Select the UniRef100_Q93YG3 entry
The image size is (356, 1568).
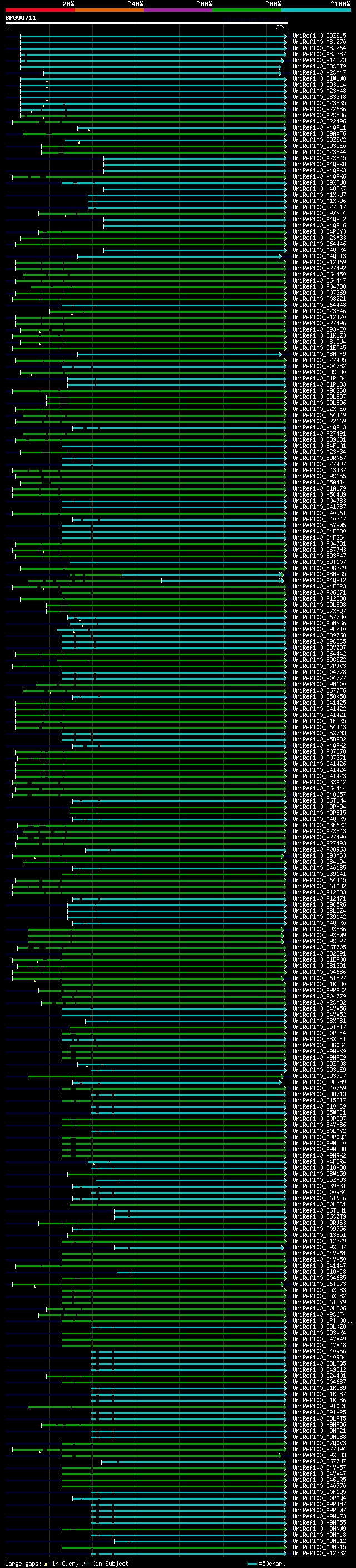(319, 856)
